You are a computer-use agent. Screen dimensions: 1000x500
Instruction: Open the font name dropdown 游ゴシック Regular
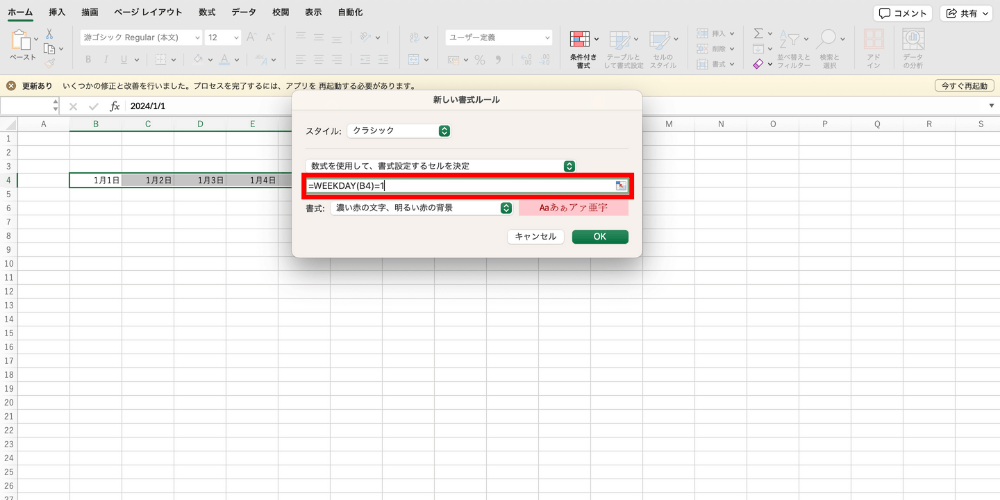click(x=196, y=38)
